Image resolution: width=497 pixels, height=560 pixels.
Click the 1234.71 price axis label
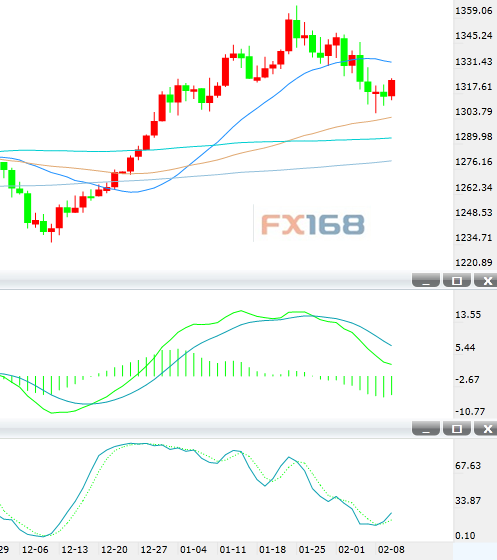click(x=473, y=238)
